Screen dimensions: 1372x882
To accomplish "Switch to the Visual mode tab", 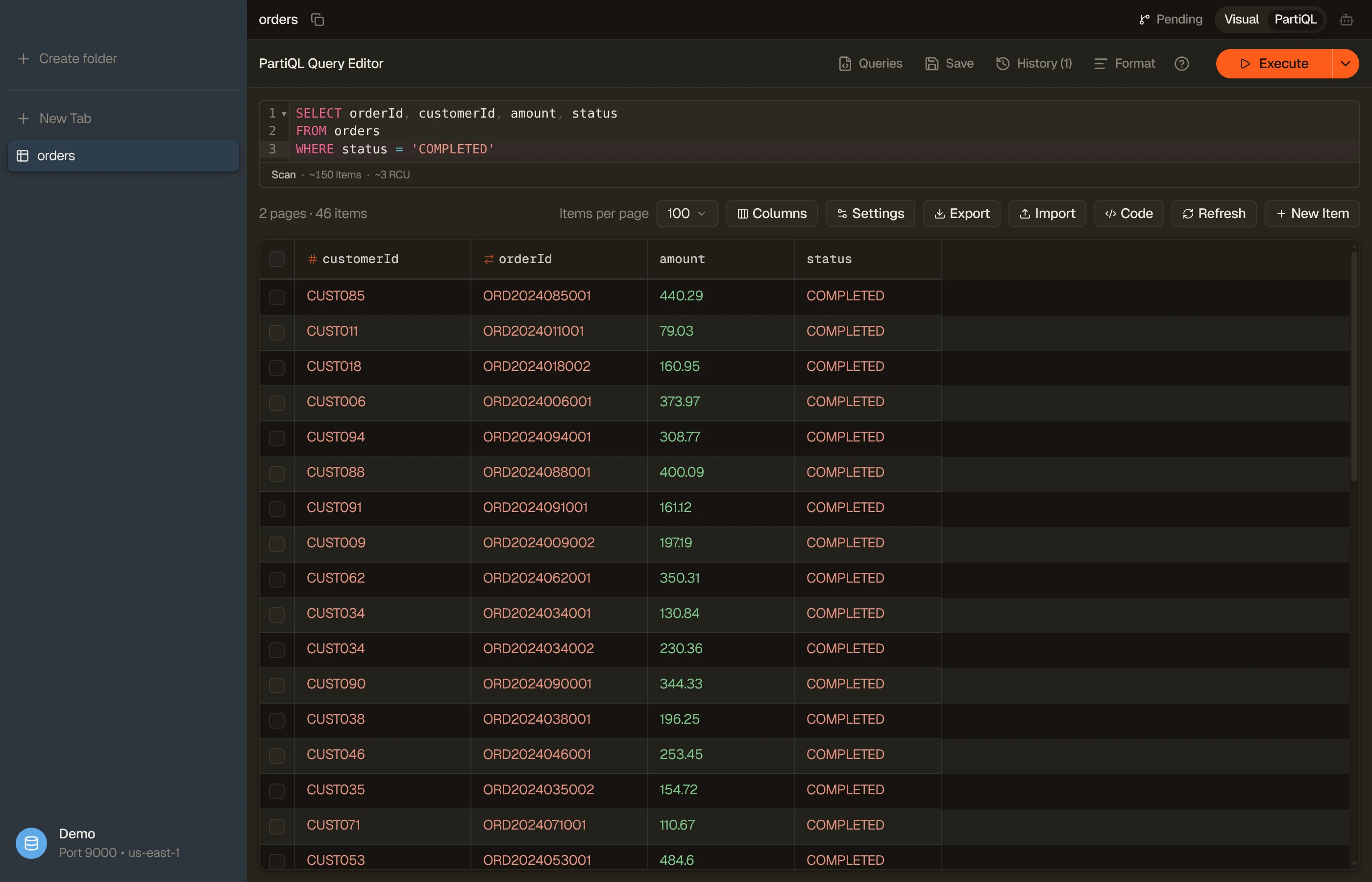I will 1241,20.
